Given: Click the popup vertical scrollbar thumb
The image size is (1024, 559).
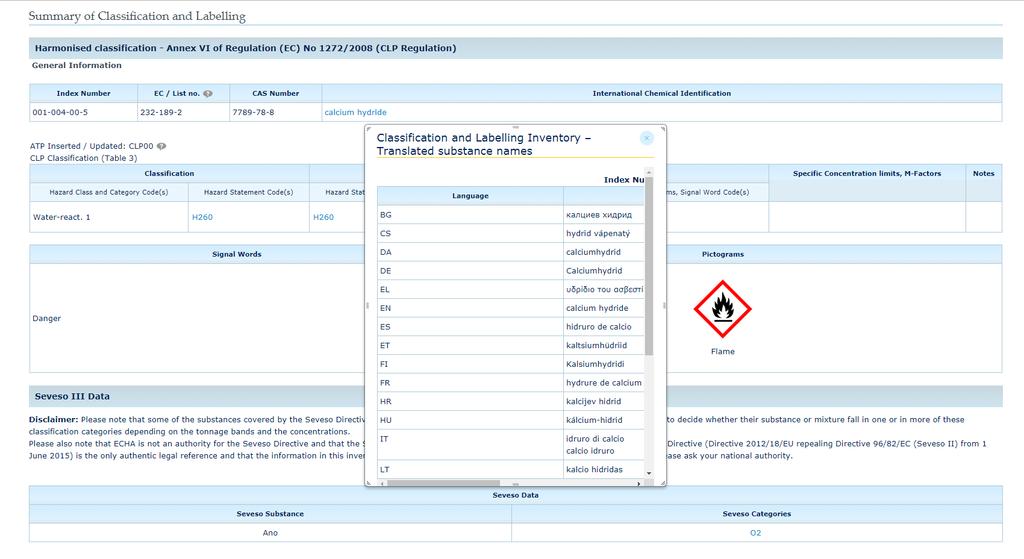Looking at the screenshot, I should (648, 266).
